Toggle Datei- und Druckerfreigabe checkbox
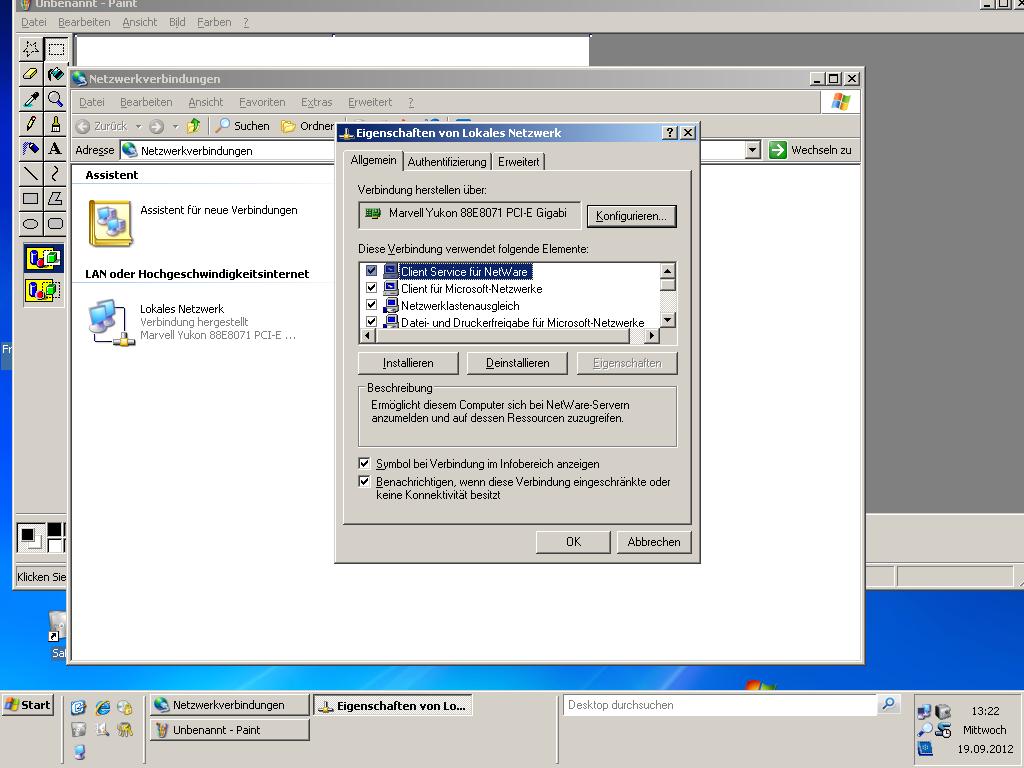Screen dimensions: 1024x768 point(372,321)
